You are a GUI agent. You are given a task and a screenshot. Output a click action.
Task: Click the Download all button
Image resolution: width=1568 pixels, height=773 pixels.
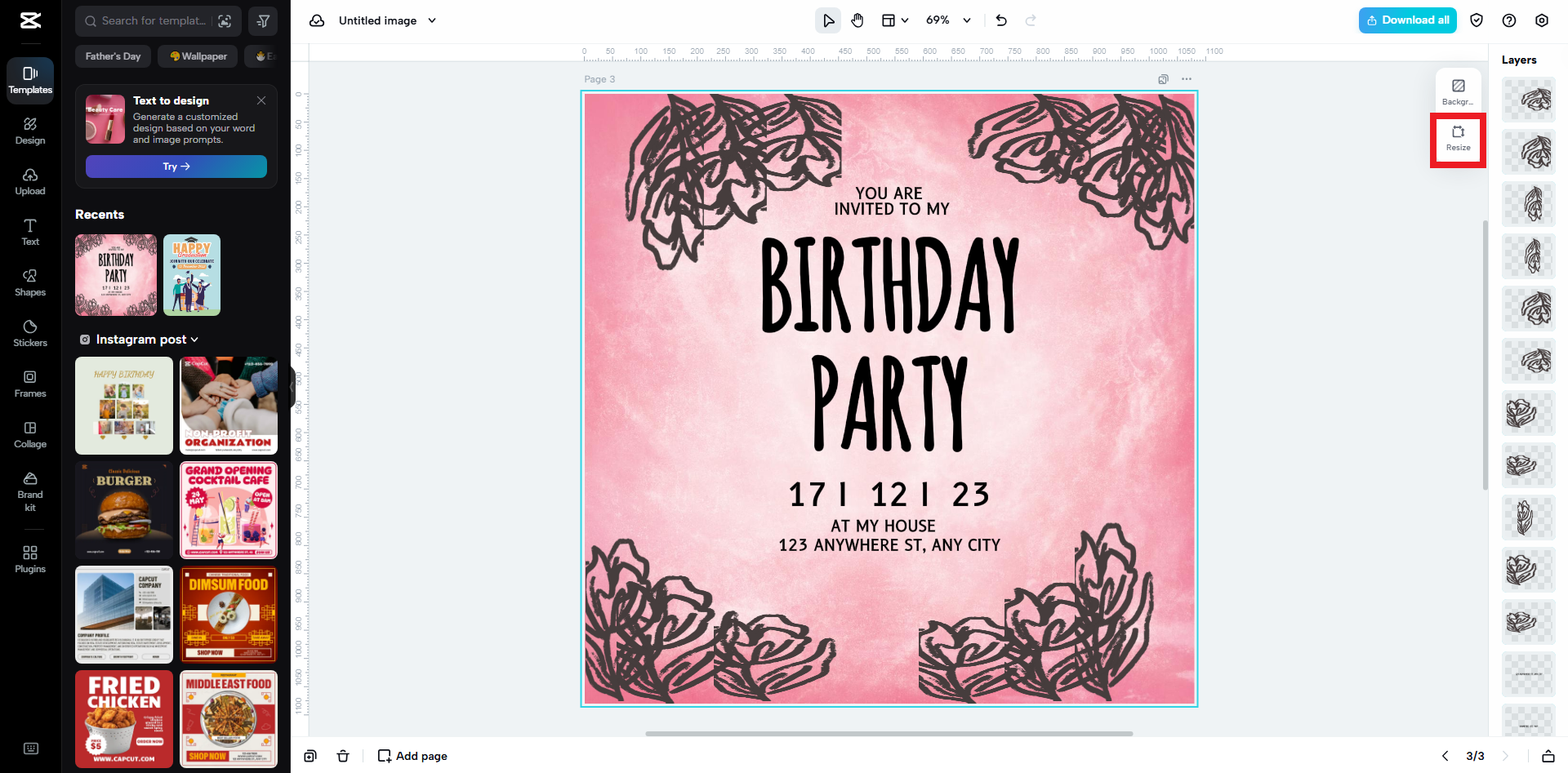point(1407,20)
